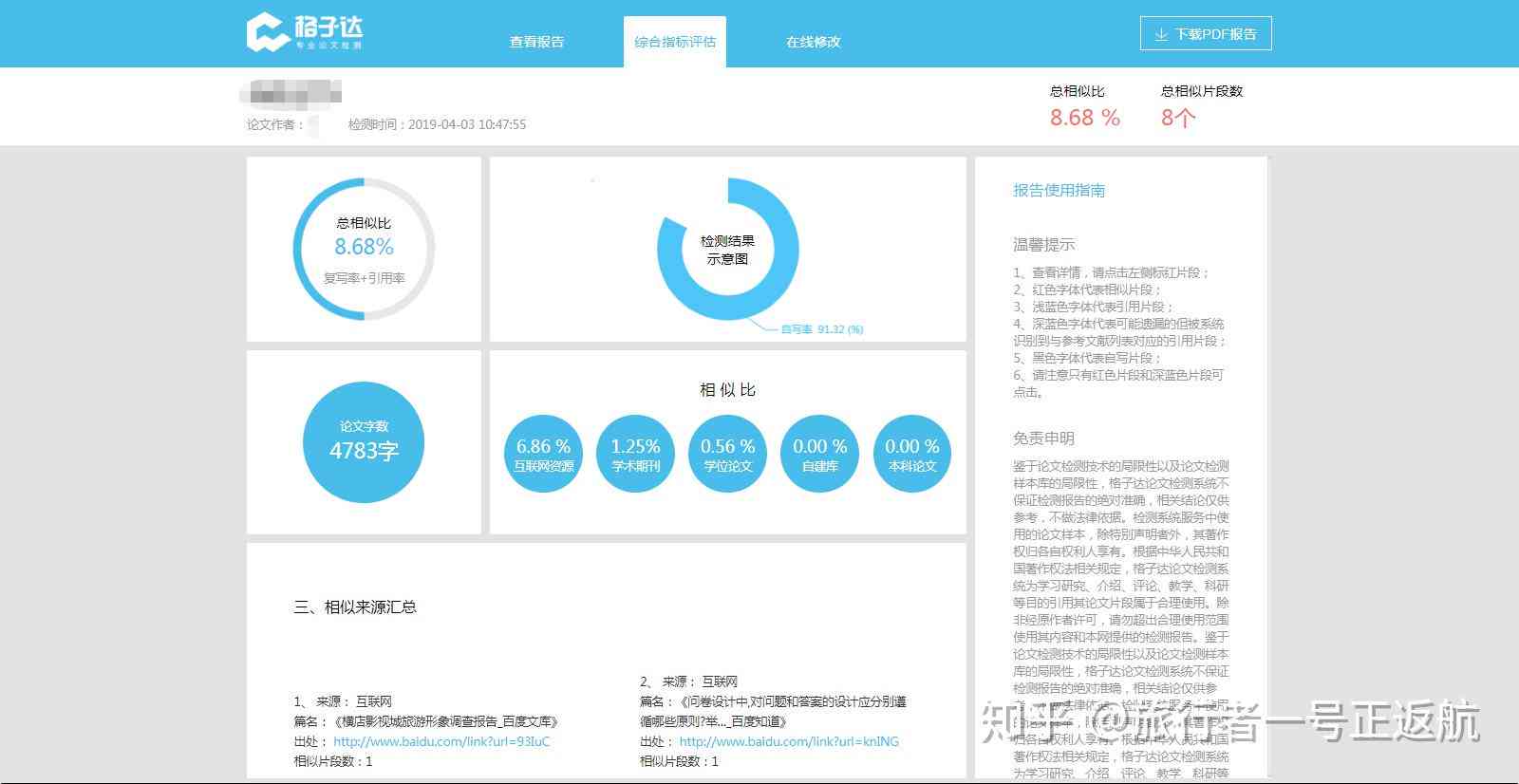
Task: Click the 自写率 91.32 (%) label
Action: [x=821, y=329]
